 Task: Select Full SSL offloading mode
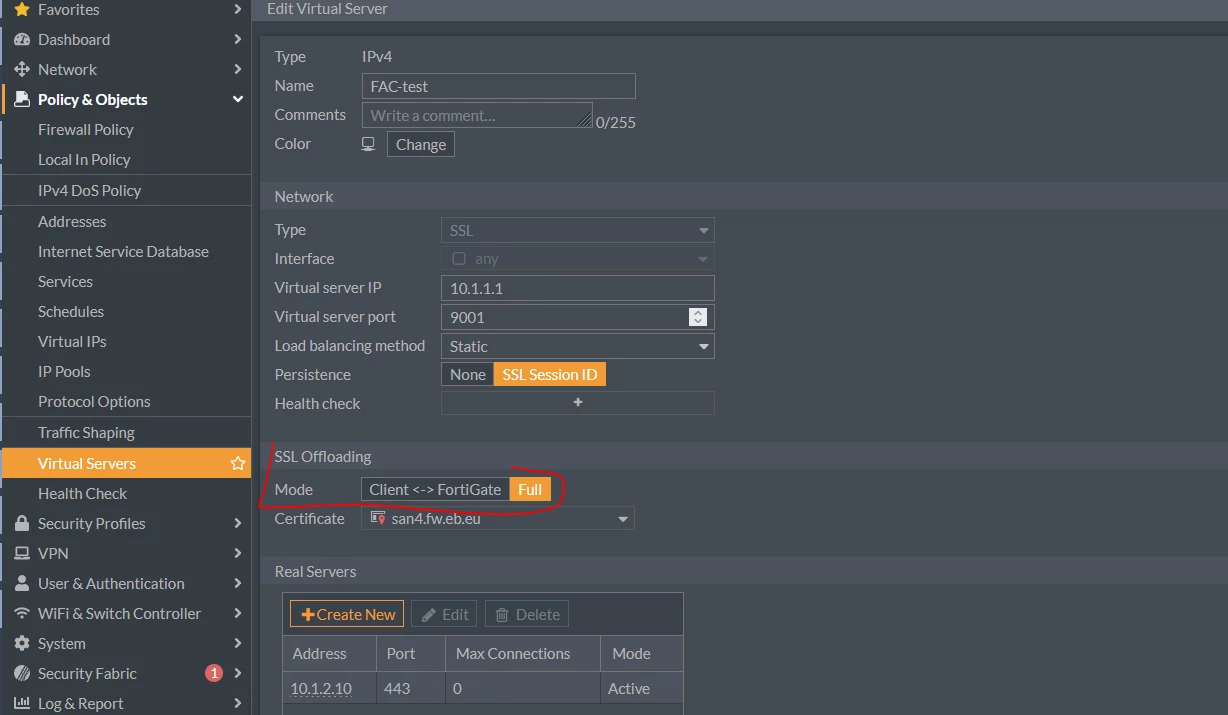(530, 490)
